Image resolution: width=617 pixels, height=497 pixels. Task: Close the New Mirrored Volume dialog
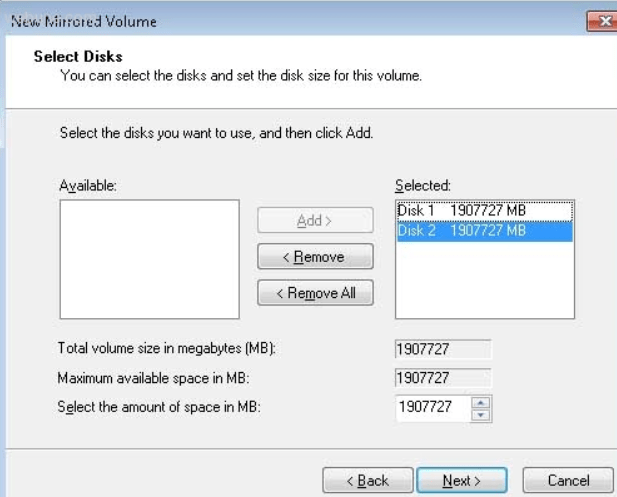pos(602,21)
